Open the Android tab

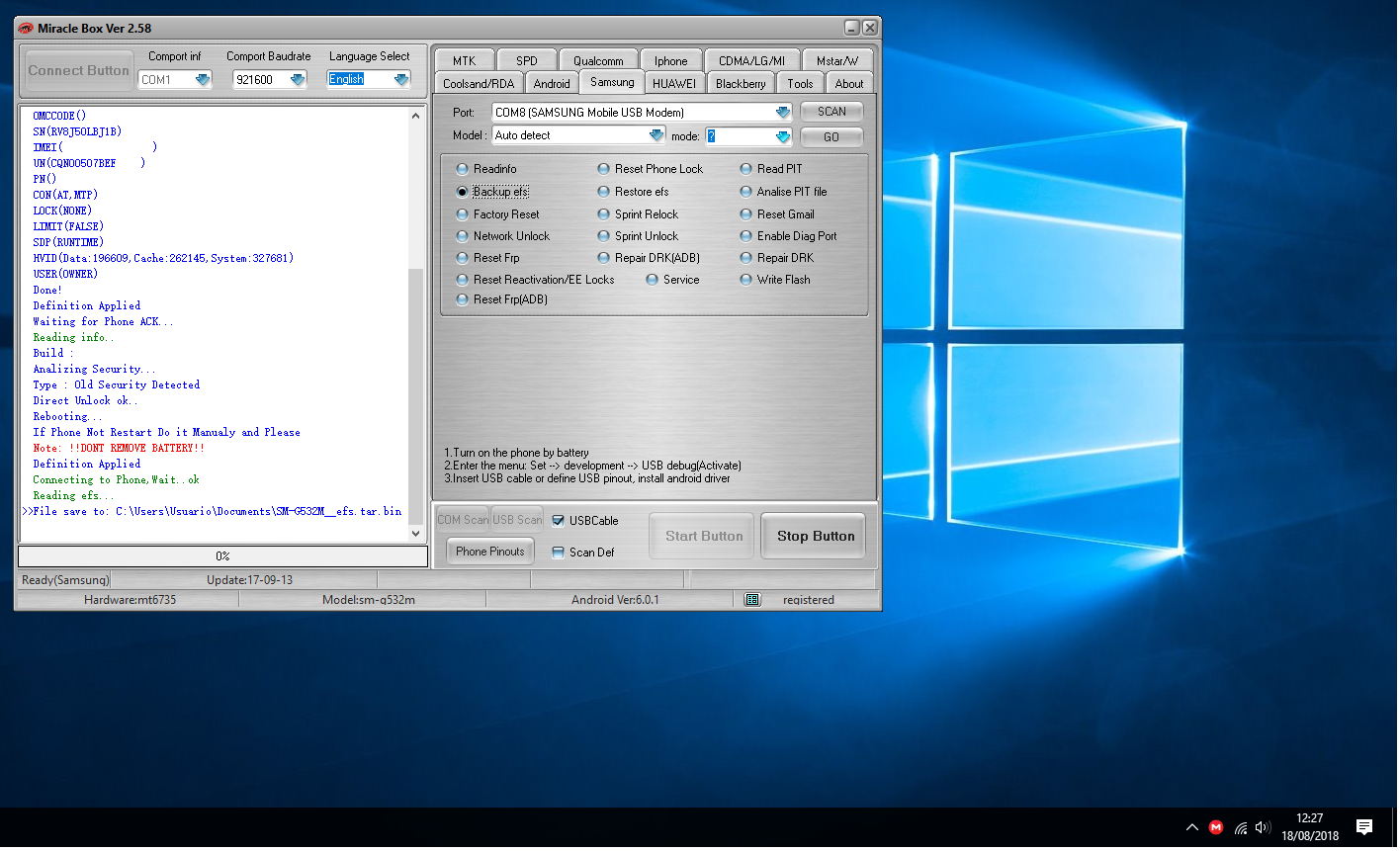click(x=552, y=84)
